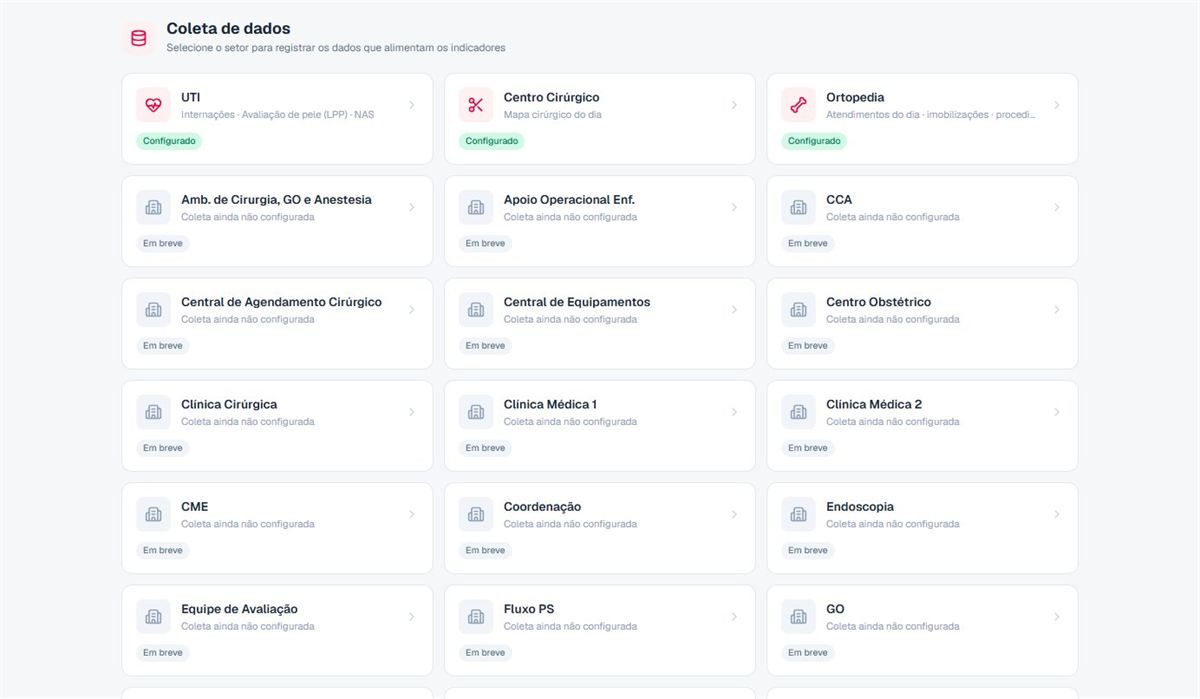Click building icon on Equipe de Avaliação card
This screenshot has height=699, width=1200.
[153, 617]
